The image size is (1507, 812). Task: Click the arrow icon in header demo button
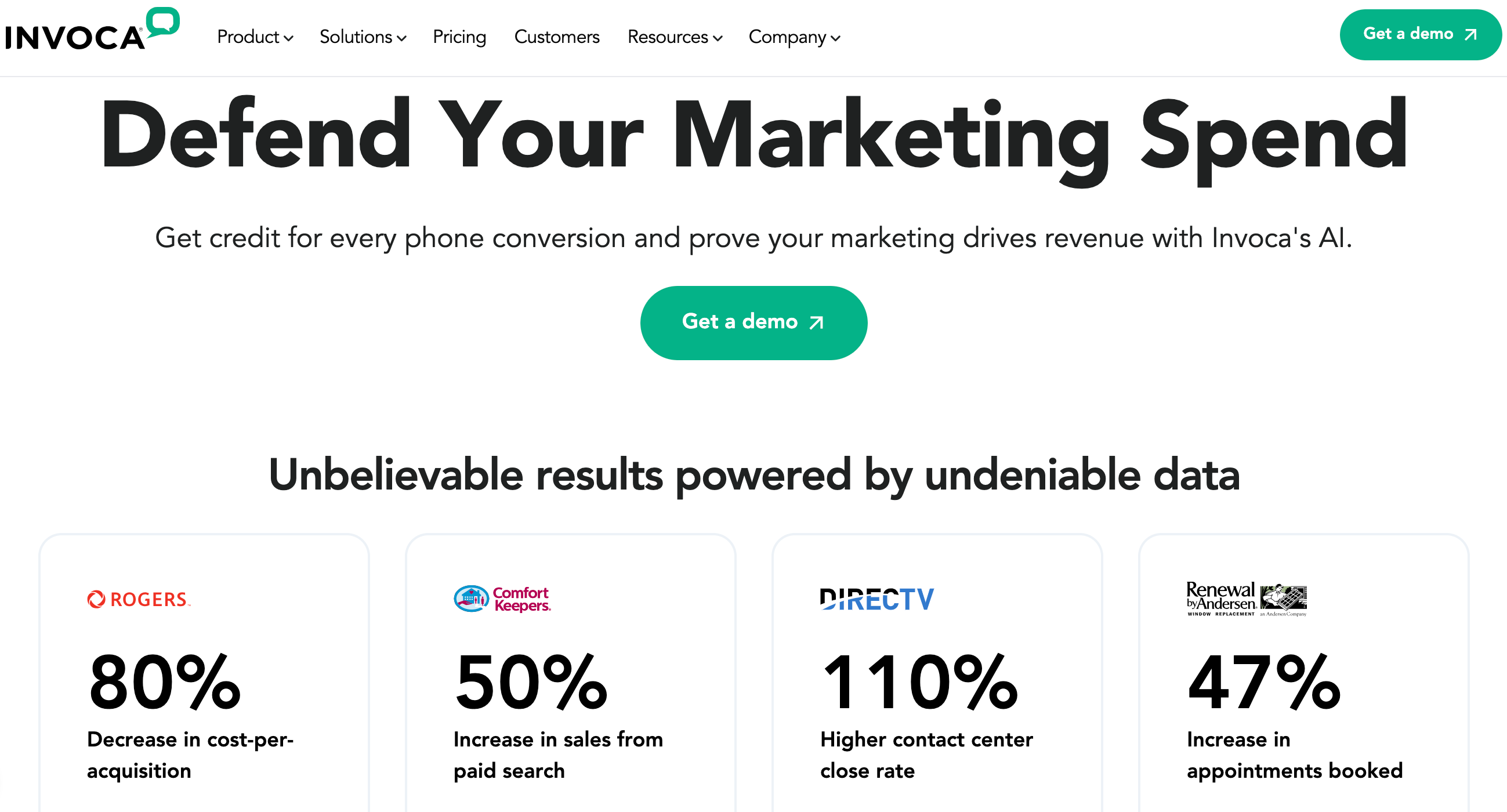pos(1470,35)
